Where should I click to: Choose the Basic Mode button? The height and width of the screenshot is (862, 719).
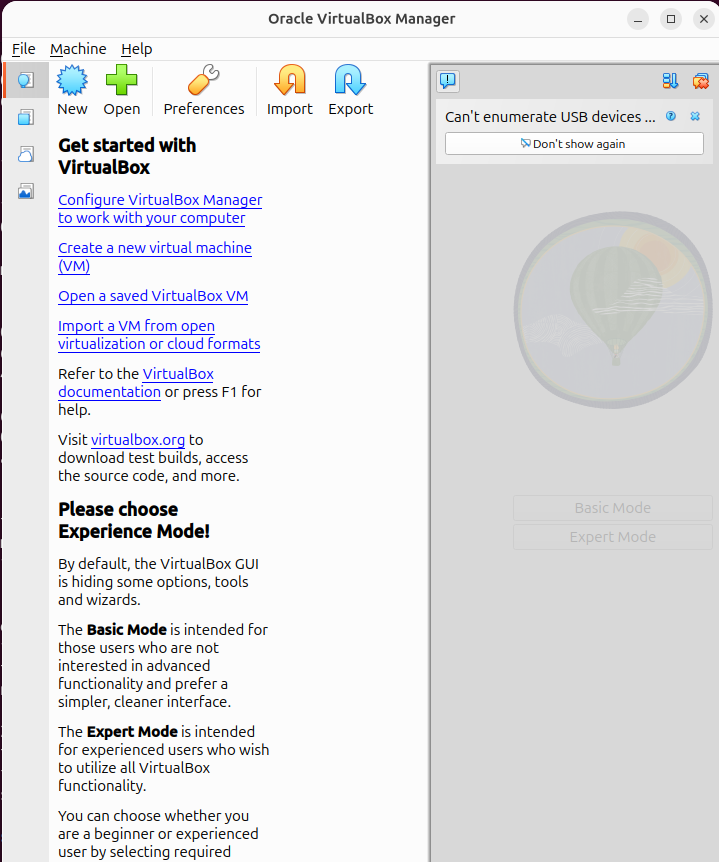tap(613, 508)
